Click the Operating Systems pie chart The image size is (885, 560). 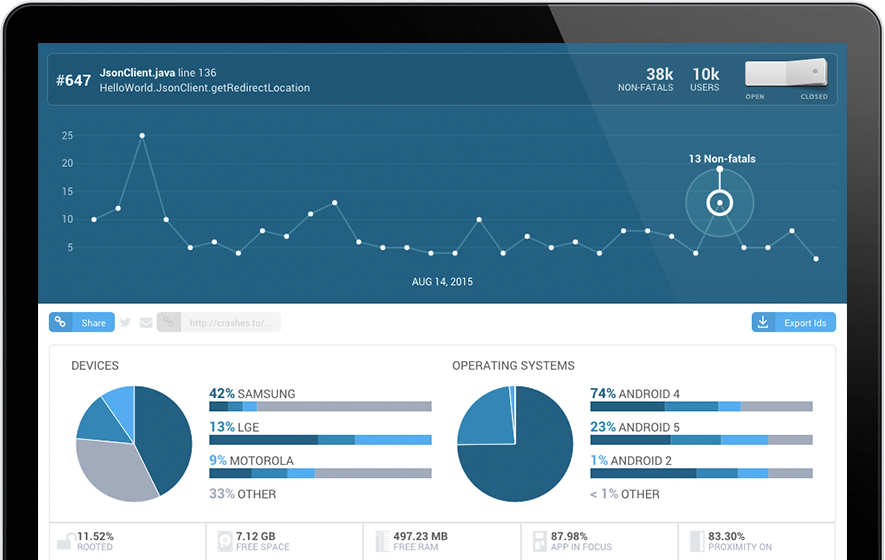(515, 444)
